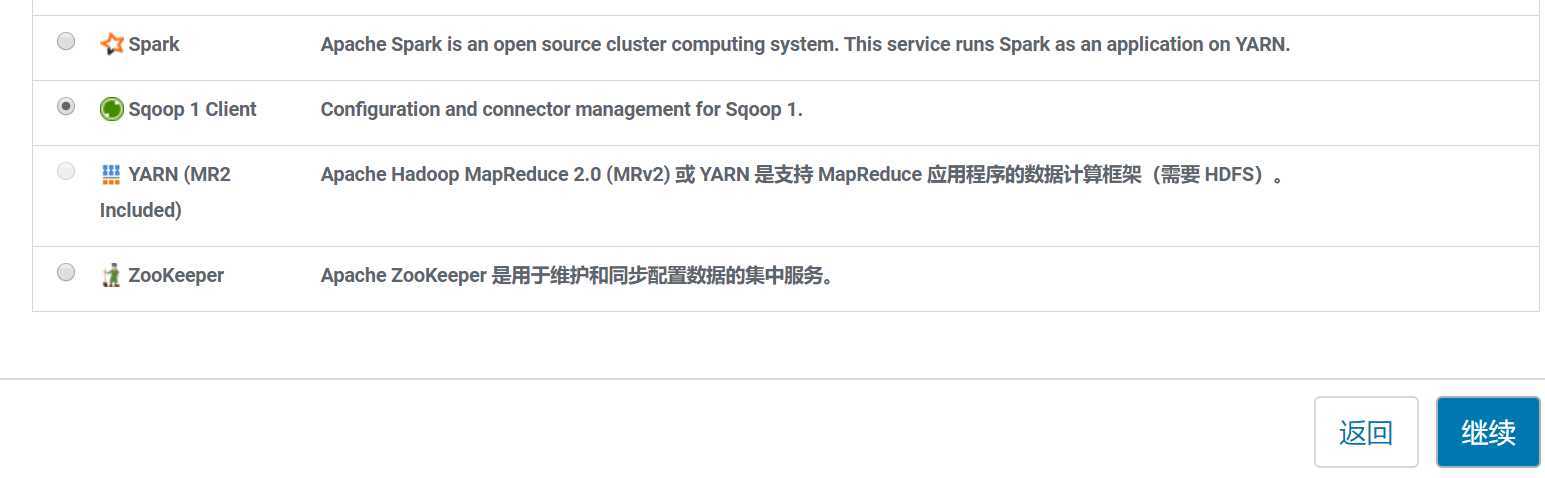This screenshot has width=1545, height=478.
Task: Click the Spark star icon
Action: point(112,44)
